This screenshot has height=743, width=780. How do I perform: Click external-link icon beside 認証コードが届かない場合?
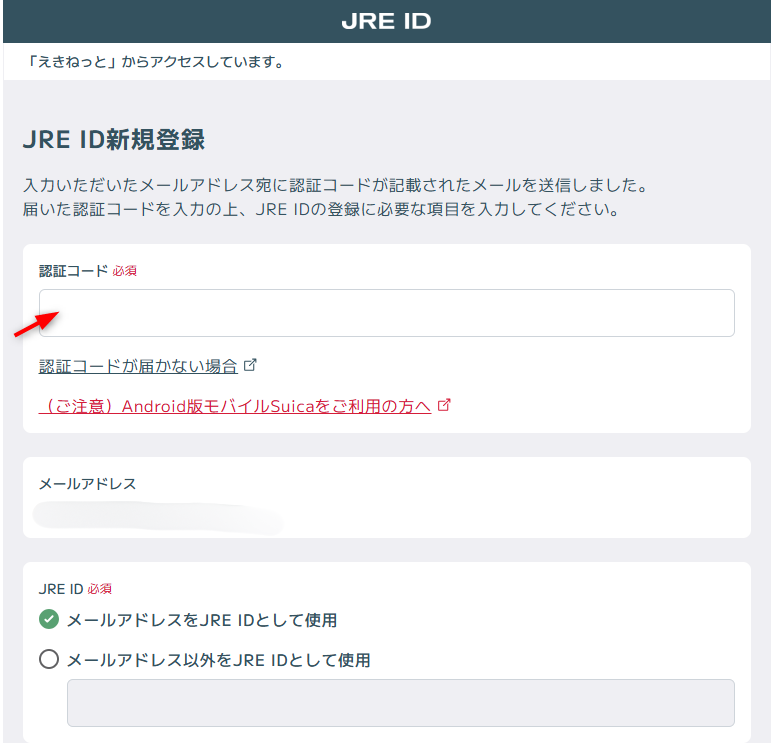(x=250, y=365)
